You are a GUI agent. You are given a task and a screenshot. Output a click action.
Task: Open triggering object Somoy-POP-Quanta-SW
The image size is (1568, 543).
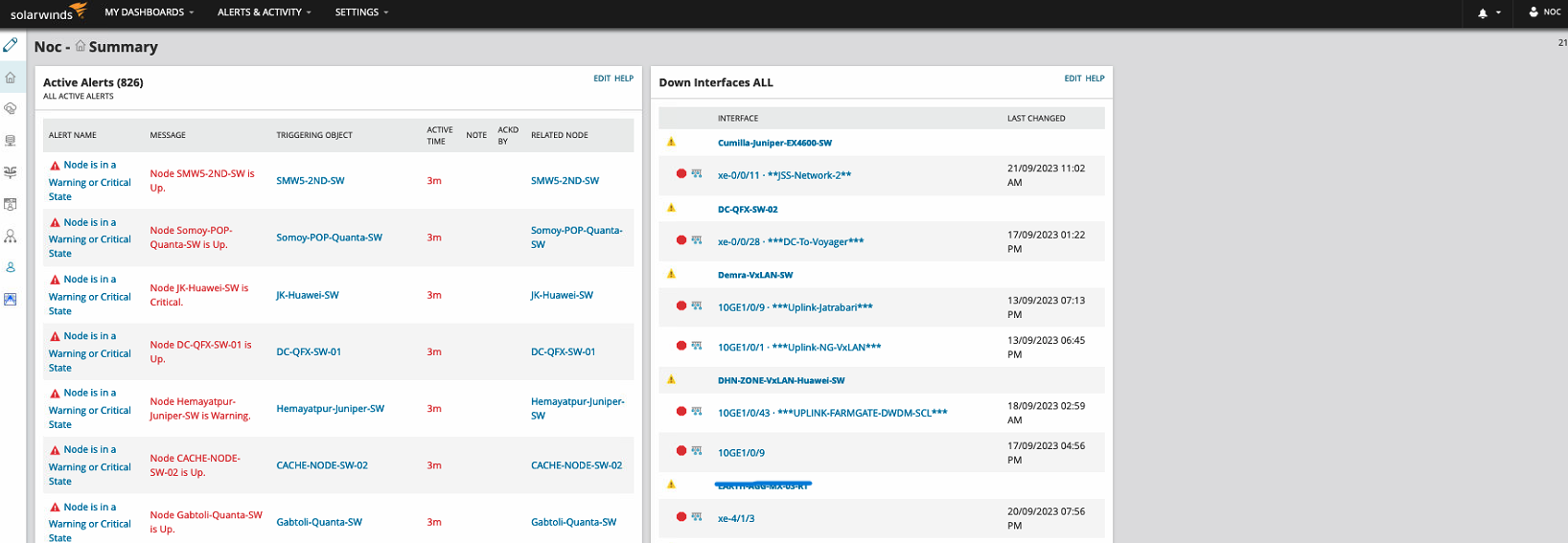pyautogui.click(x=329, y=238)
